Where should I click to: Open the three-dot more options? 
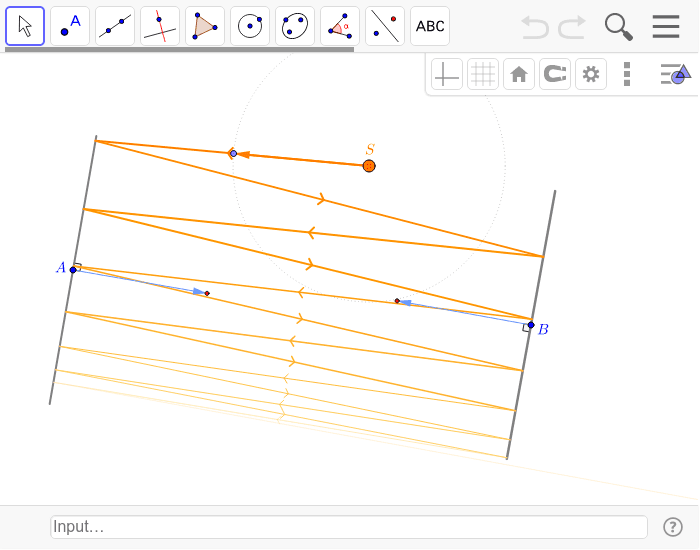coord(627,74)
